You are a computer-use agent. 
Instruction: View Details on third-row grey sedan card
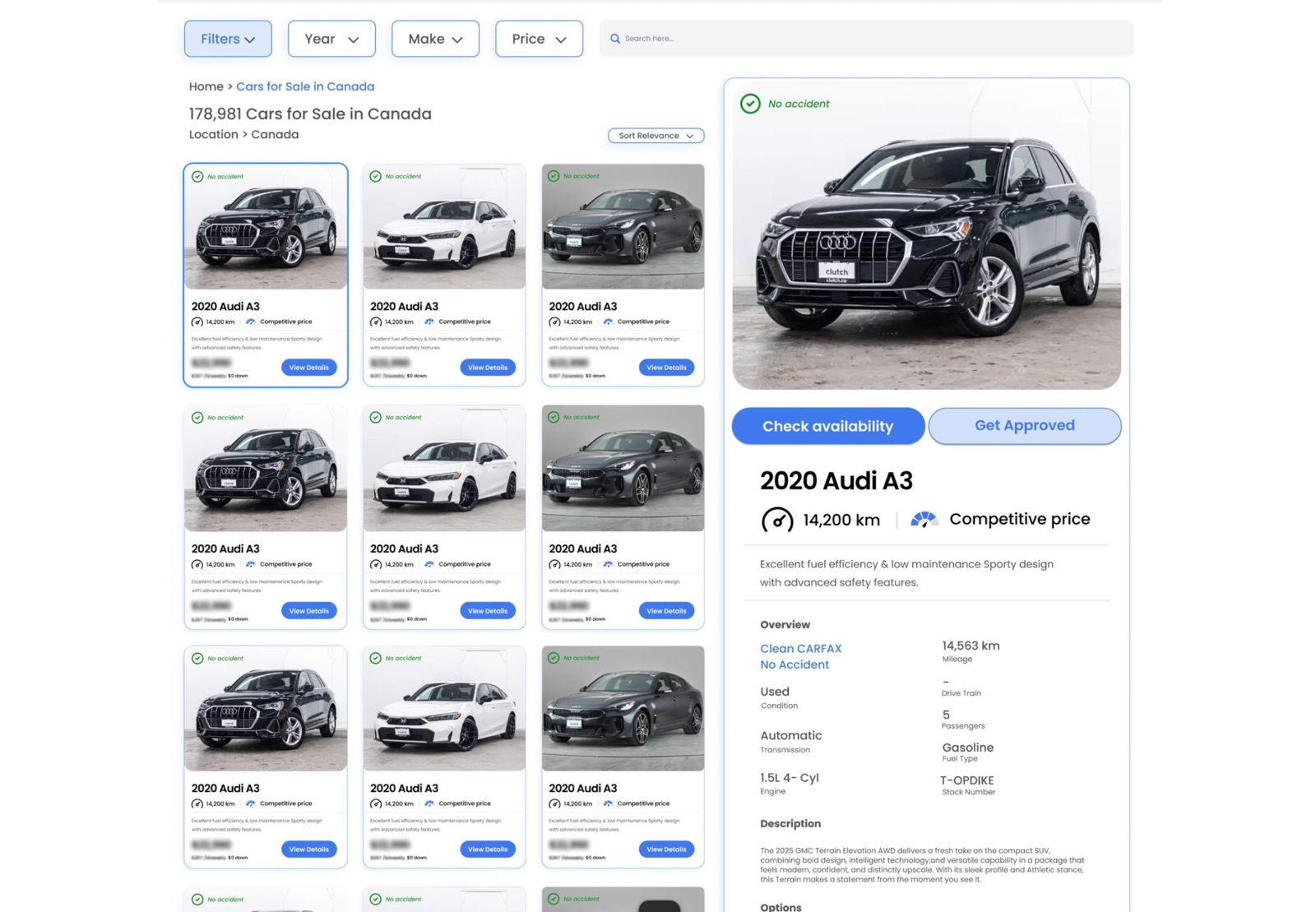(x=666, y=850)
